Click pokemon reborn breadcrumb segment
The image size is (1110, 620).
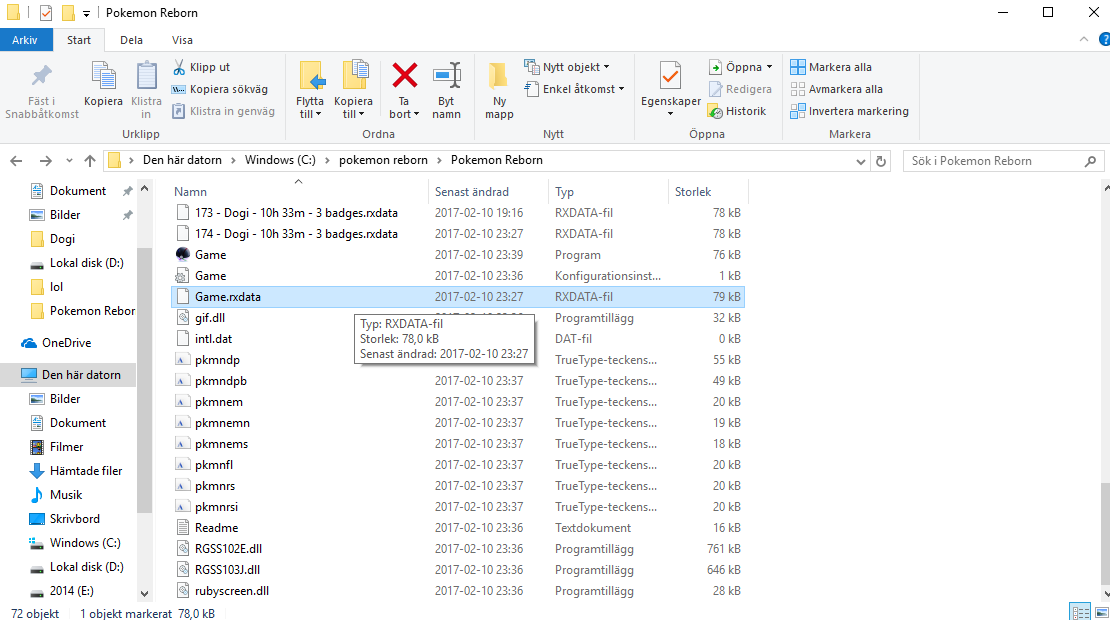click(383, 160)
